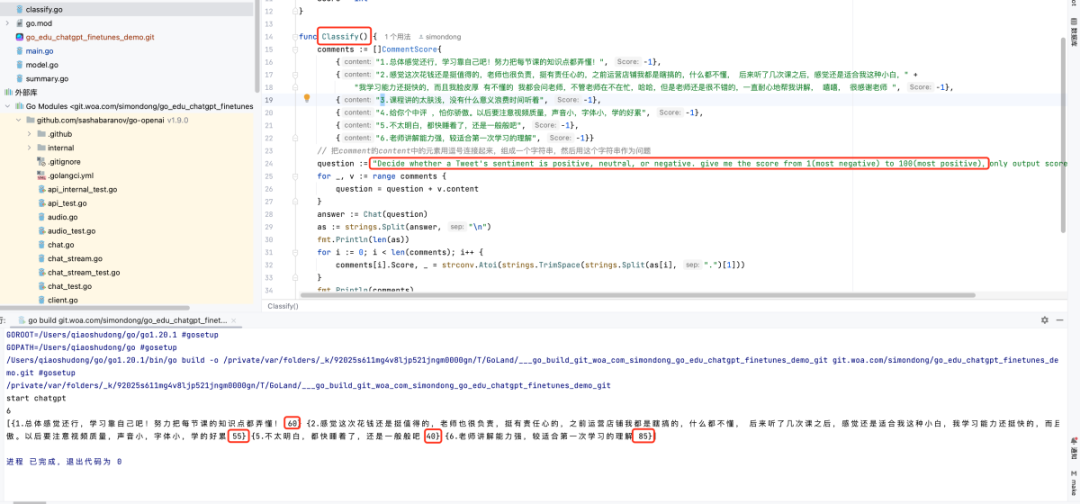1080x504 pixels.
Task: Fold the for i loop at line 31
Action: [x=296, y=252]
